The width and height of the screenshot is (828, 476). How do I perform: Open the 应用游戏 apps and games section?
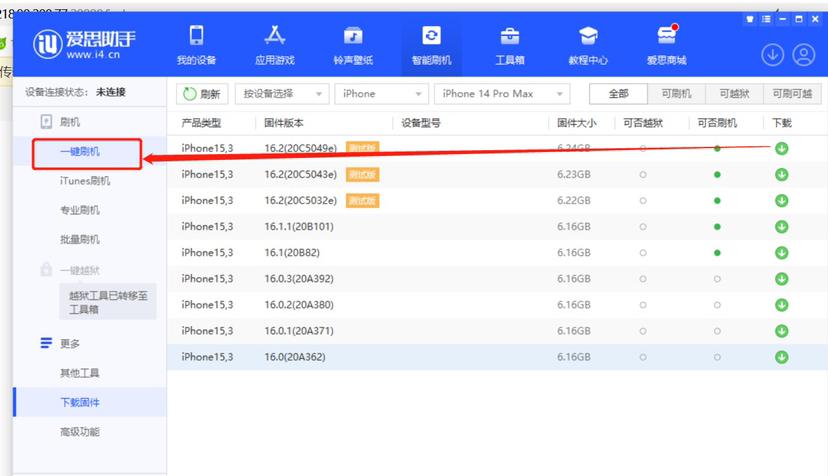point(275,45)
